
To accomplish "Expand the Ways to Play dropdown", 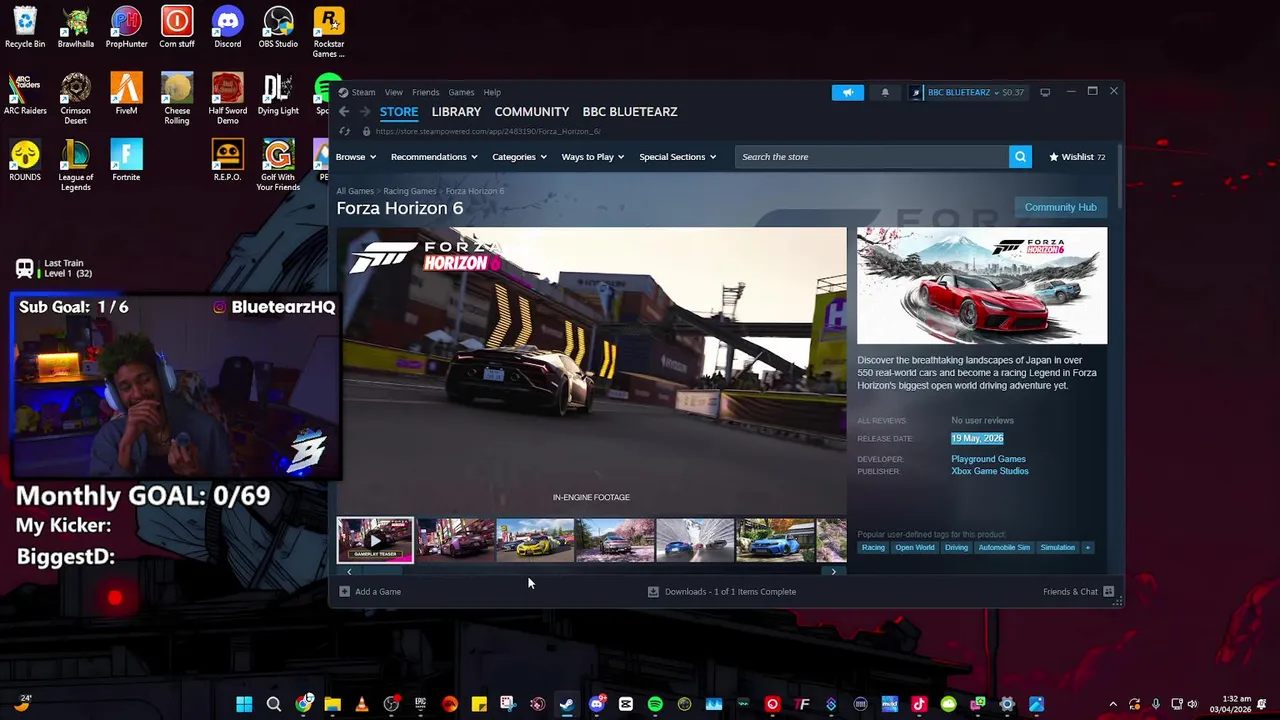I will [593, 157].
